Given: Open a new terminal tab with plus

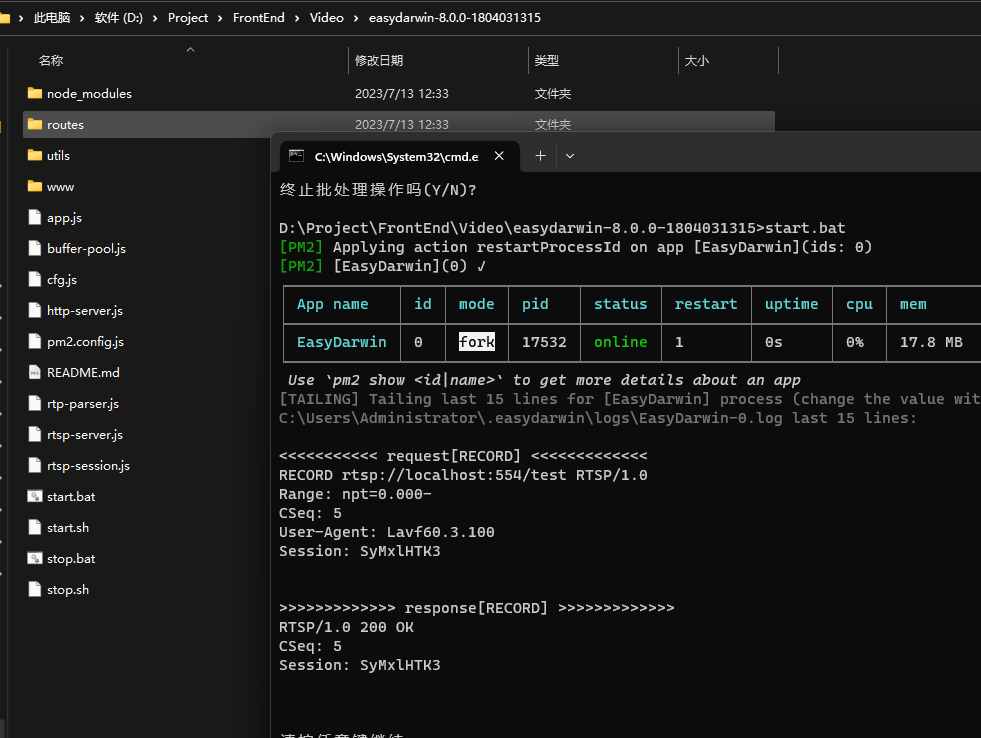Looking at the screenshot, I should click(541, 156).
